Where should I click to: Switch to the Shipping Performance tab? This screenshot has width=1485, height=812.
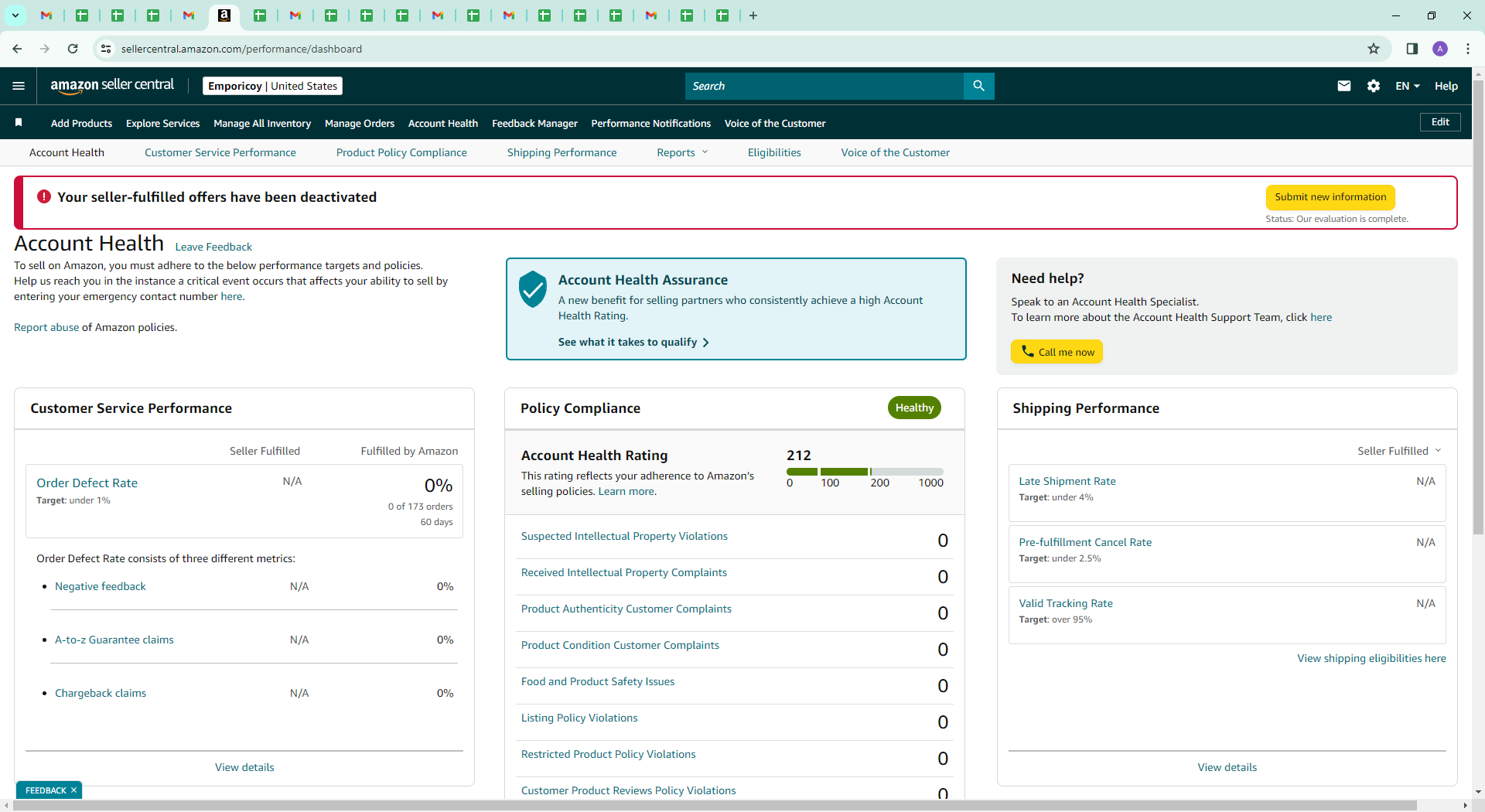562,152
